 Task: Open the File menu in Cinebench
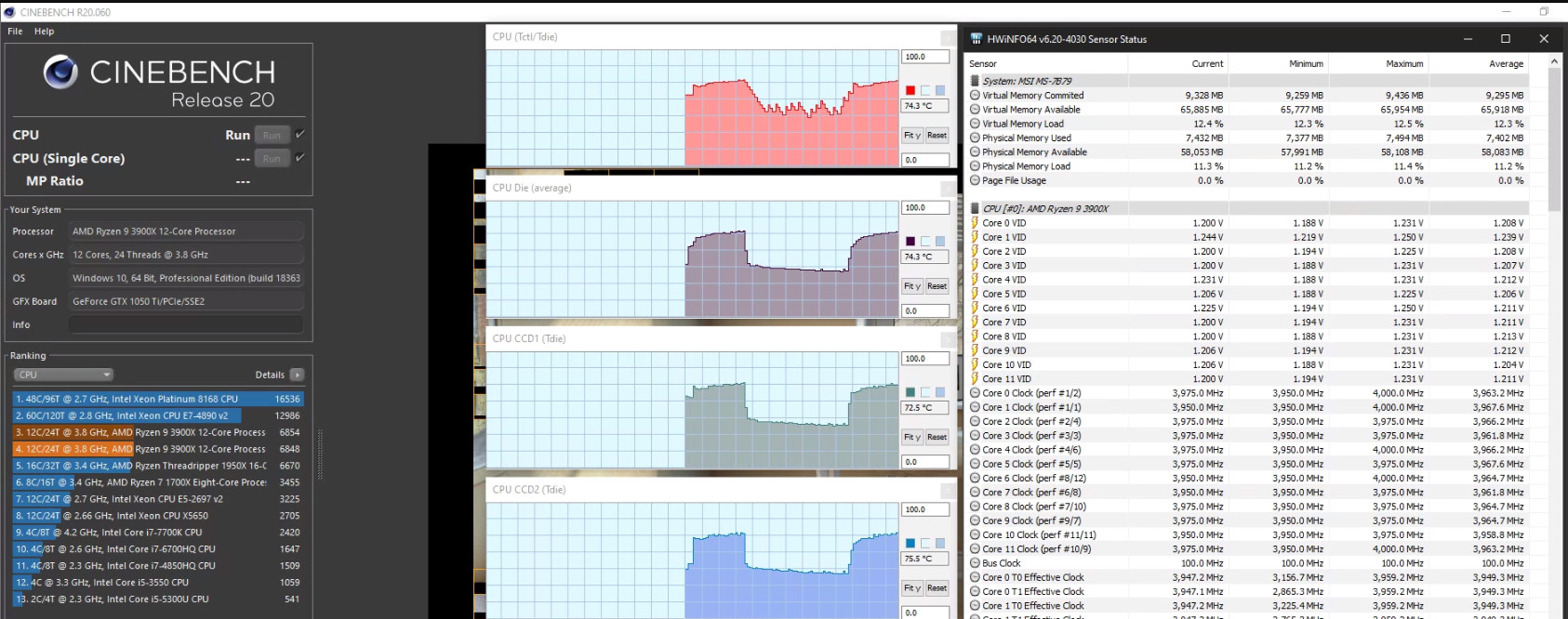pyautogui.click(x=15, y=31)
